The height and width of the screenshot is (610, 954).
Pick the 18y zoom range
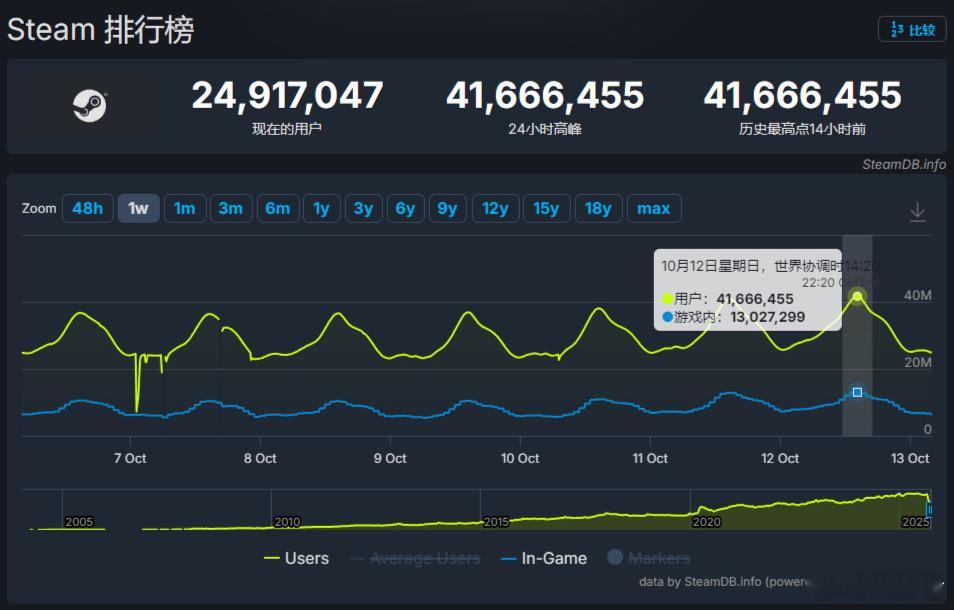[598, 209]
